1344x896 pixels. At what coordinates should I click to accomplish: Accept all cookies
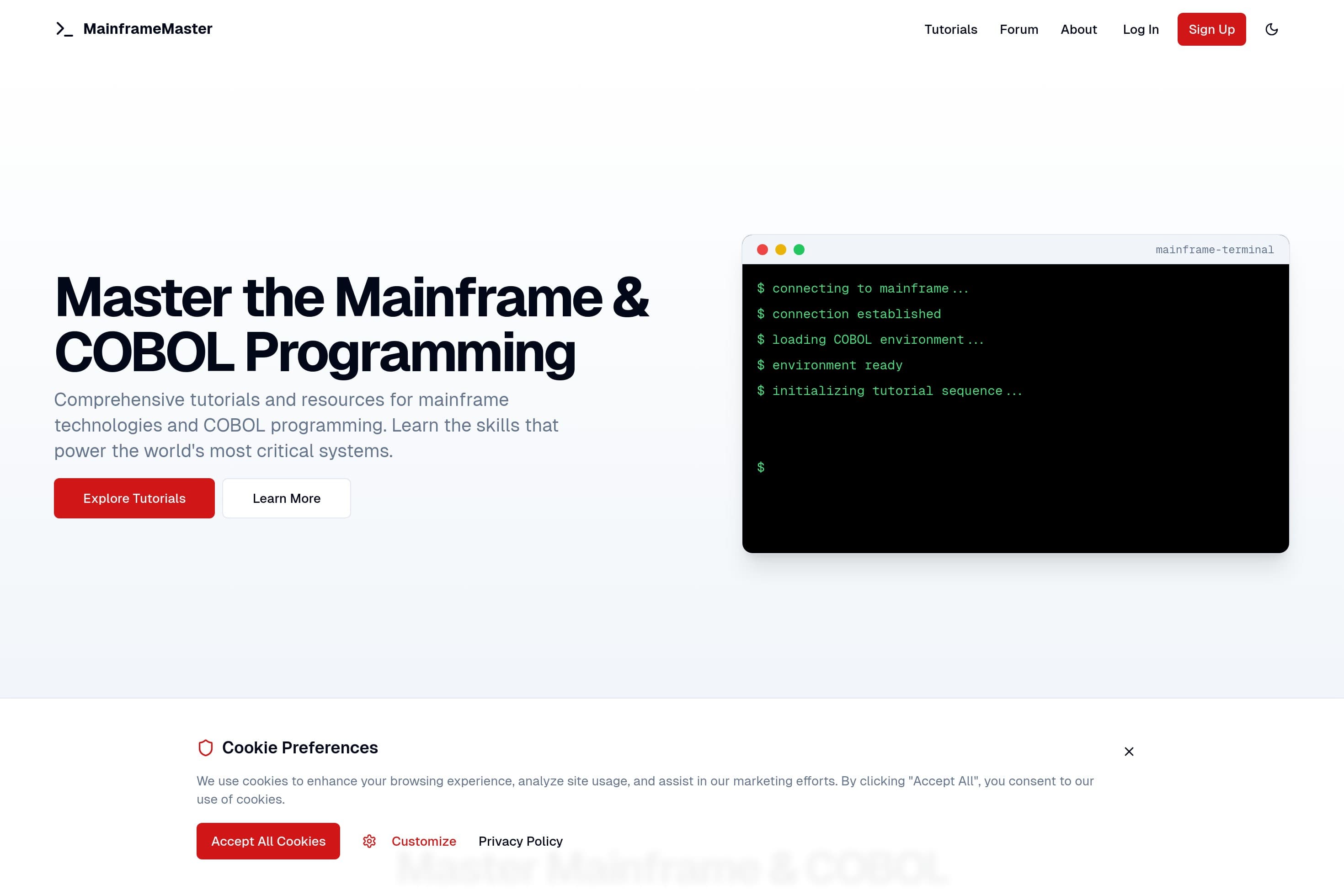coord(267,841)
